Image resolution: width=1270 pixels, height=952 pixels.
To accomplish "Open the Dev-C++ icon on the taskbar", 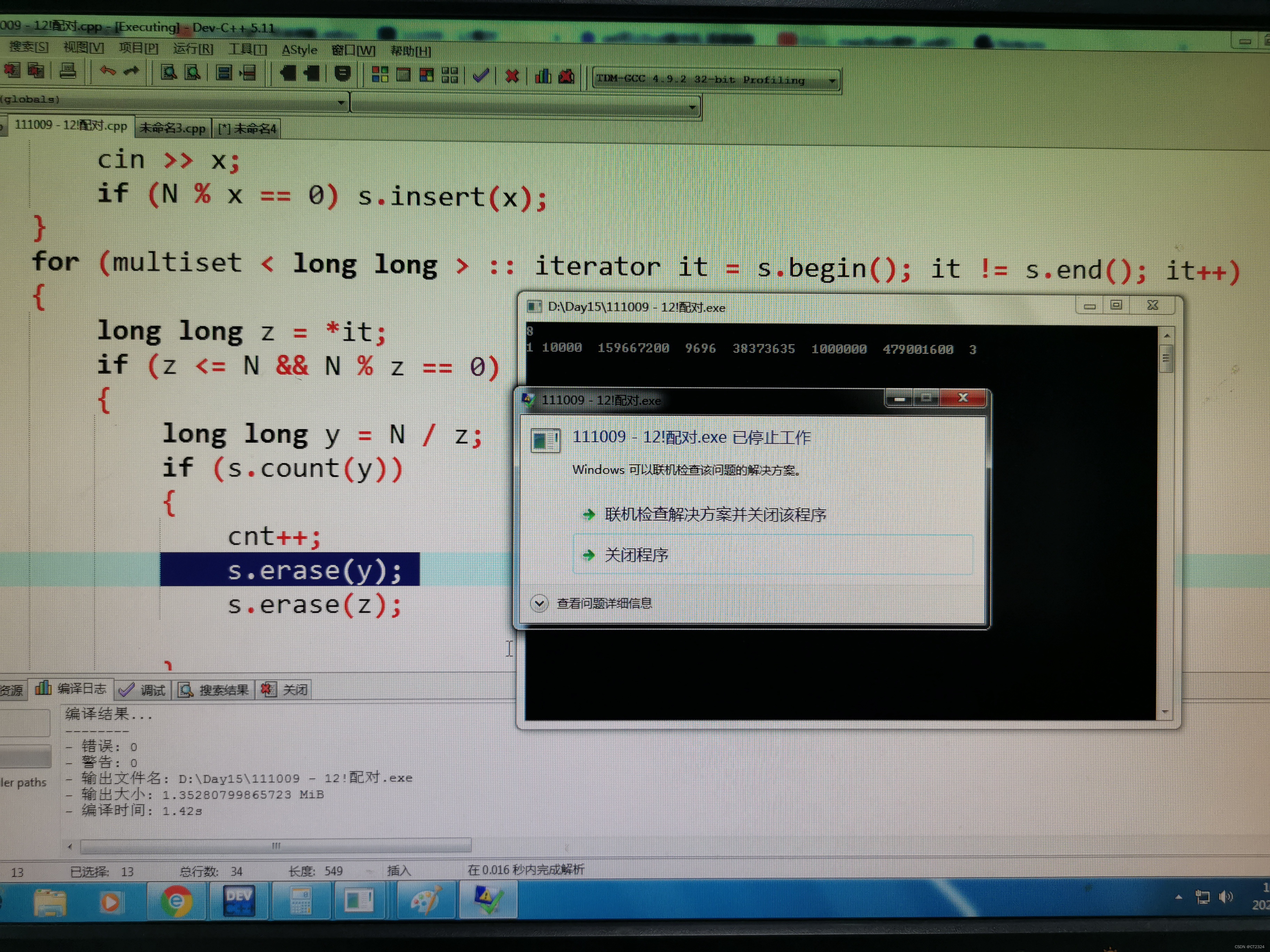I will 239,901.
